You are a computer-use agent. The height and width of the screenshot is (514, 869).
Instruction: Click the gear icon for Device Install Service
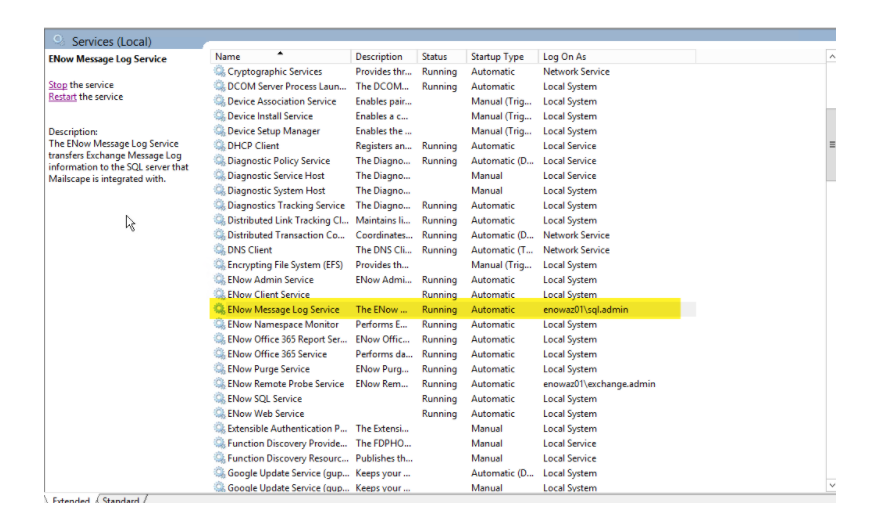(x=219, y=116)
